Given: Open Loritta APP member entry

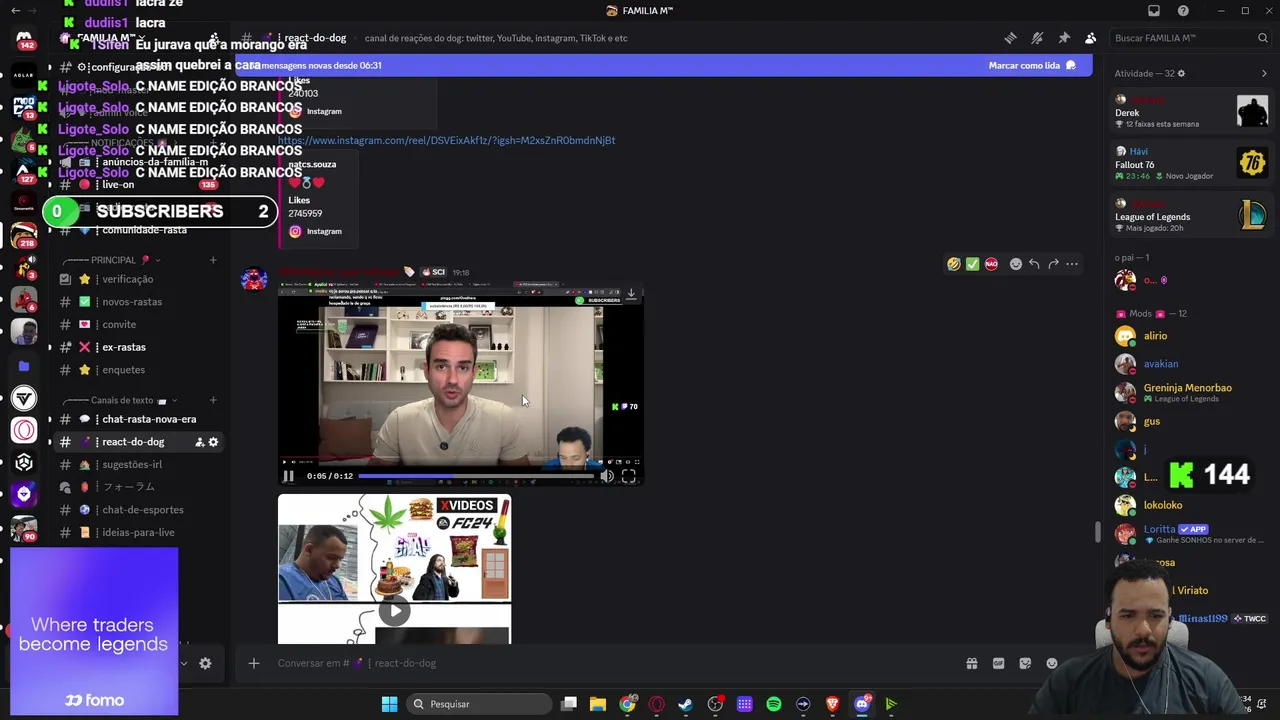Looking at the screenshot, I should [x=1190, y=533].
